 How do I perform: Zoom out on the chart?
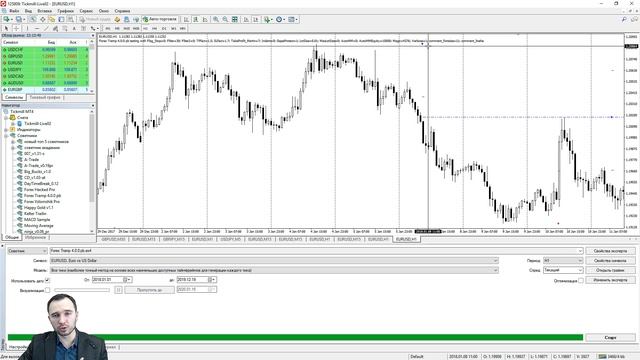pos(225,19)
